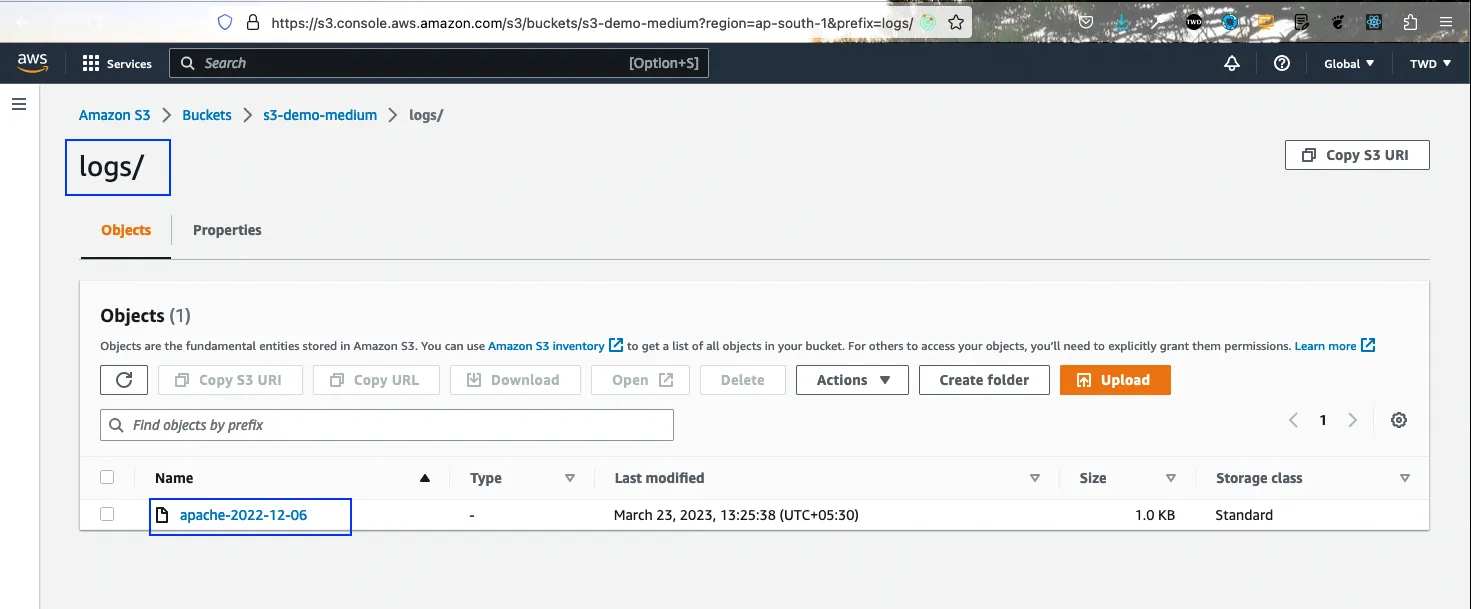Click the eyedropper extension icon
This screenshot has height=609, width=1471.
1159,21
